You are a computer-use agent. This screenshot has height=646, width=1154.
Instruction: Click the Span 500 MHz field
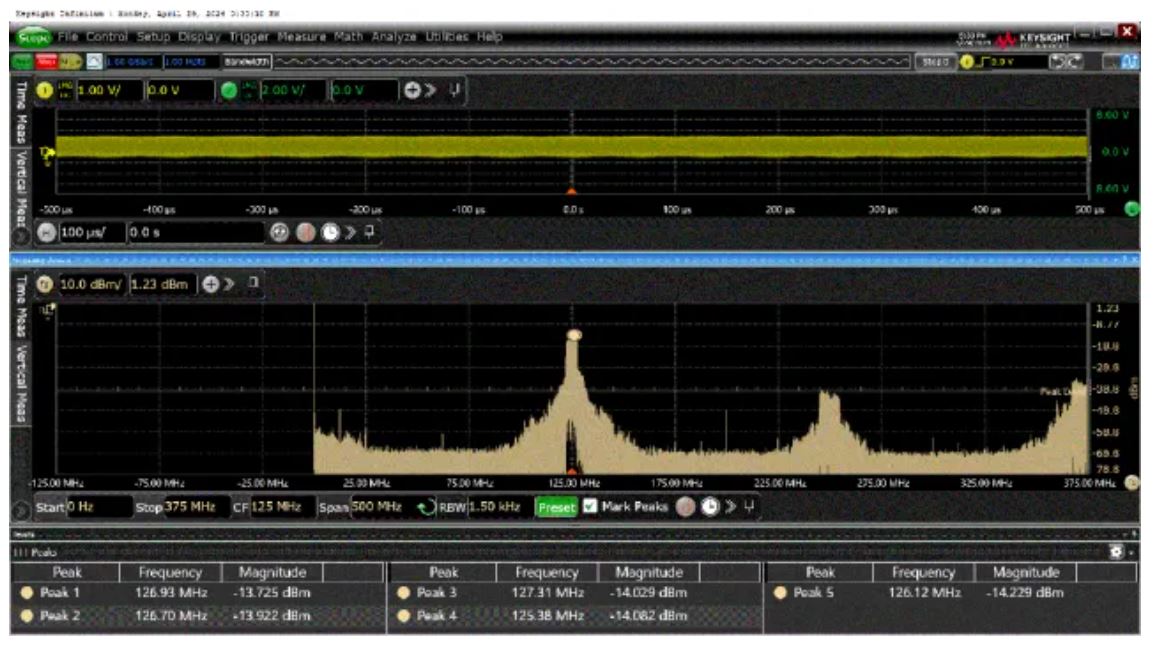click(x=378, y=506)
